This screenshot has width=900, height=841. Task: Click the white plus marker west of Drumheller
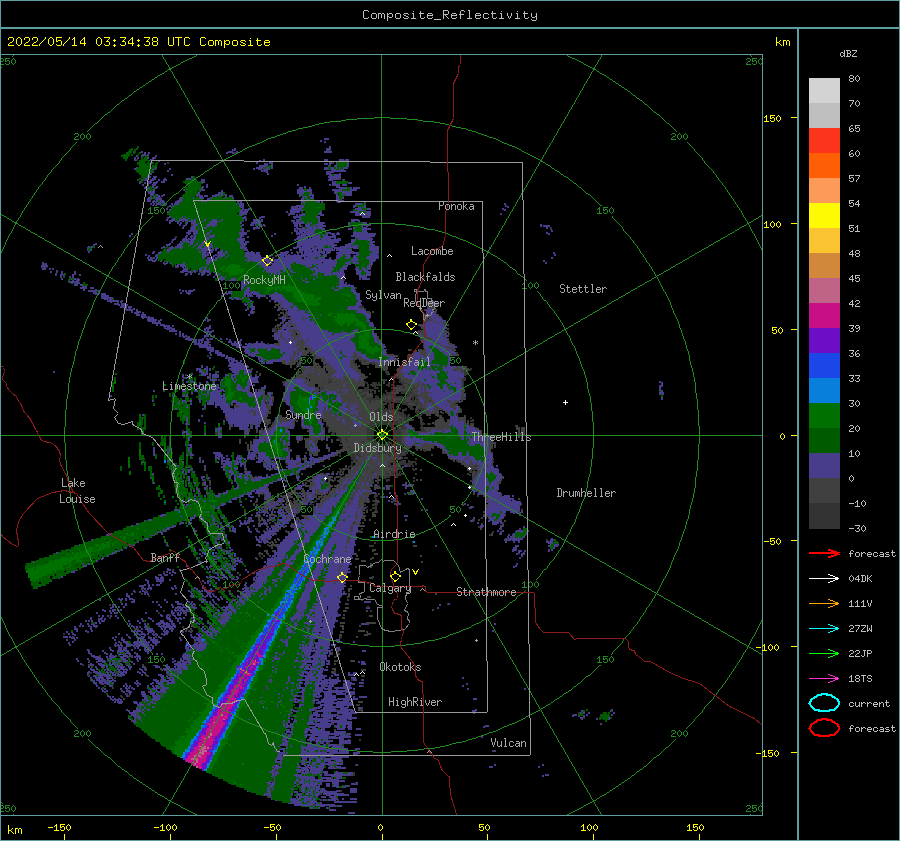565,402
